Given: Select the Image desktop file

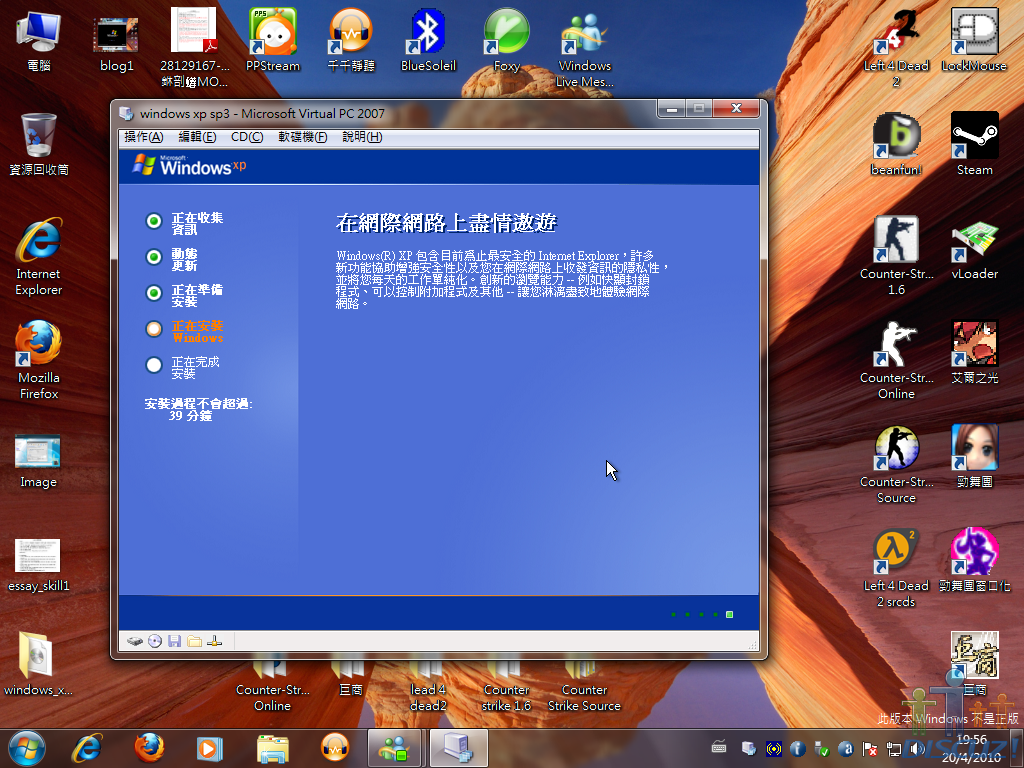Looking at the screenshot, I should point(39,461).
